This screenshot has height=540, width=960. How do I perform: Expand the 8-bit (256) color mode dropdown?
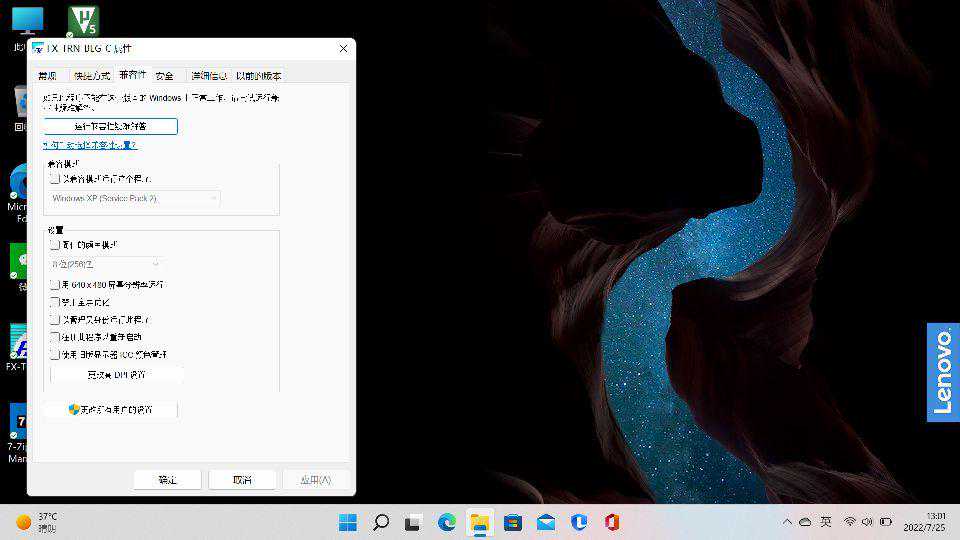coord(105,263)
